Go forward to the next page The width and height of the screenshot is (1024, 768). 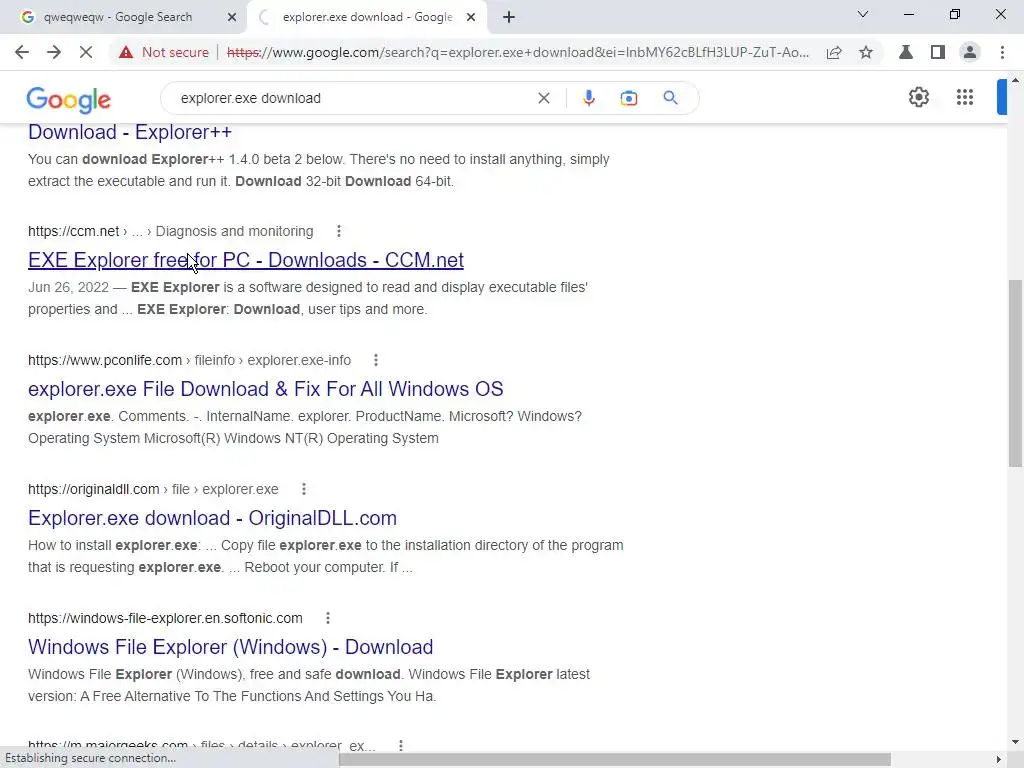pyautogui.click(x=54, y=52)
